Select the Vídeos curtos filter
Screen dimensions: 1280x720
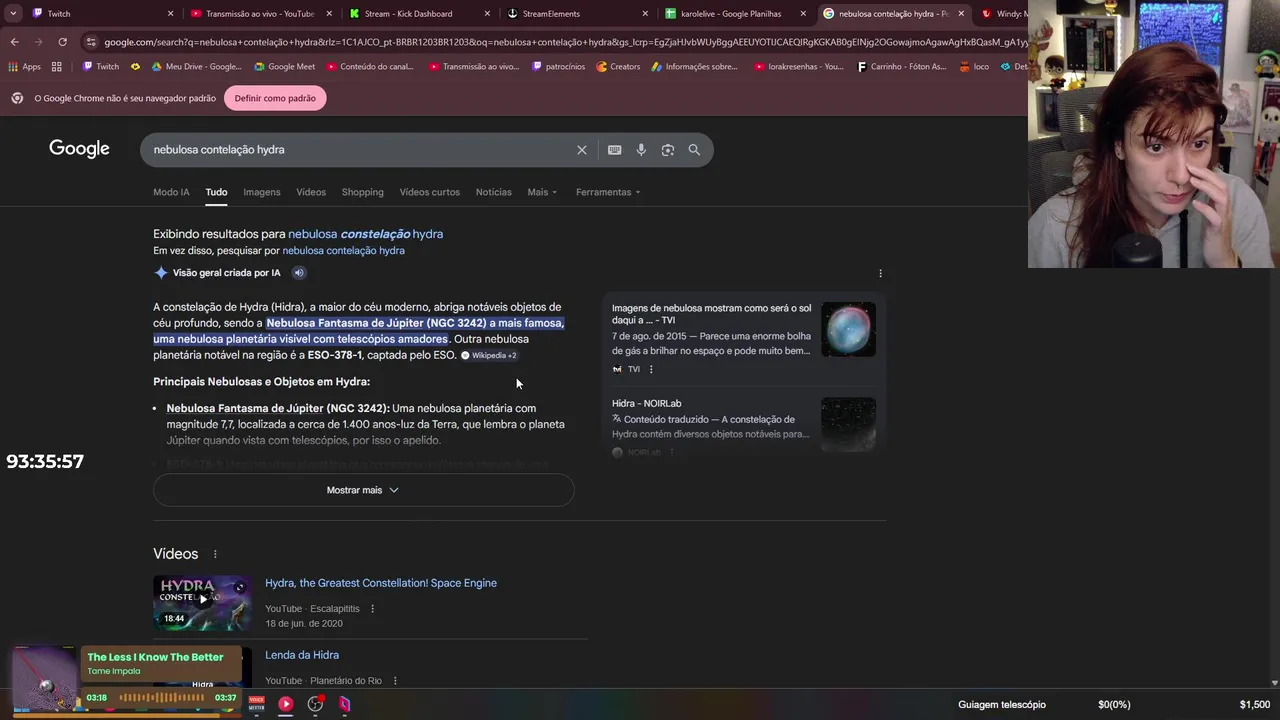(430, 192)
